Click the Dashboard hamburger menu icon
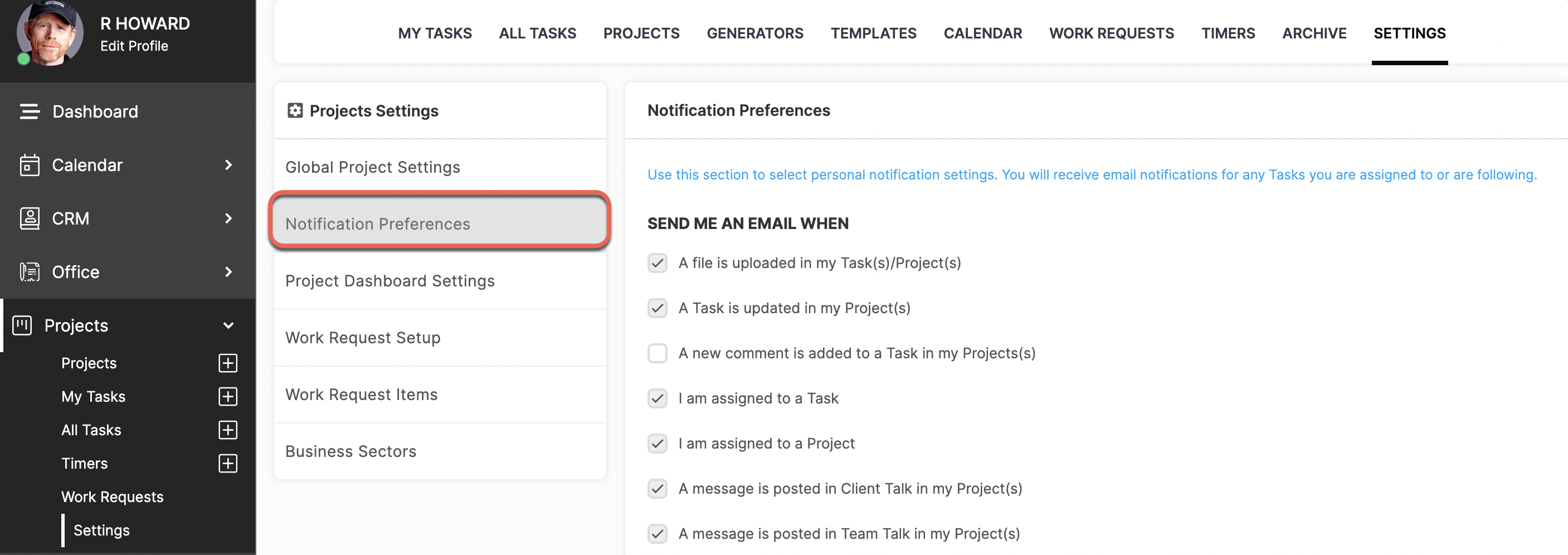 point(29,111)
